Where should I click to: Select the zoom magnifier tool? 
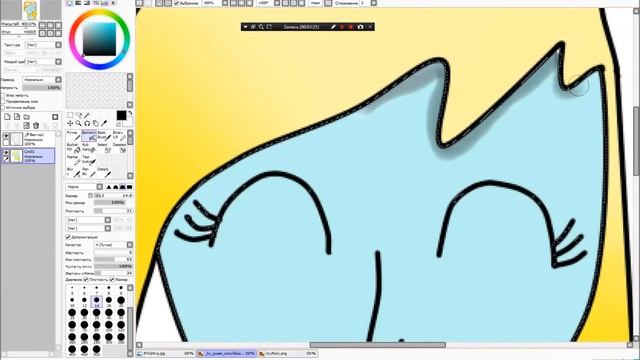coord(78,123)
